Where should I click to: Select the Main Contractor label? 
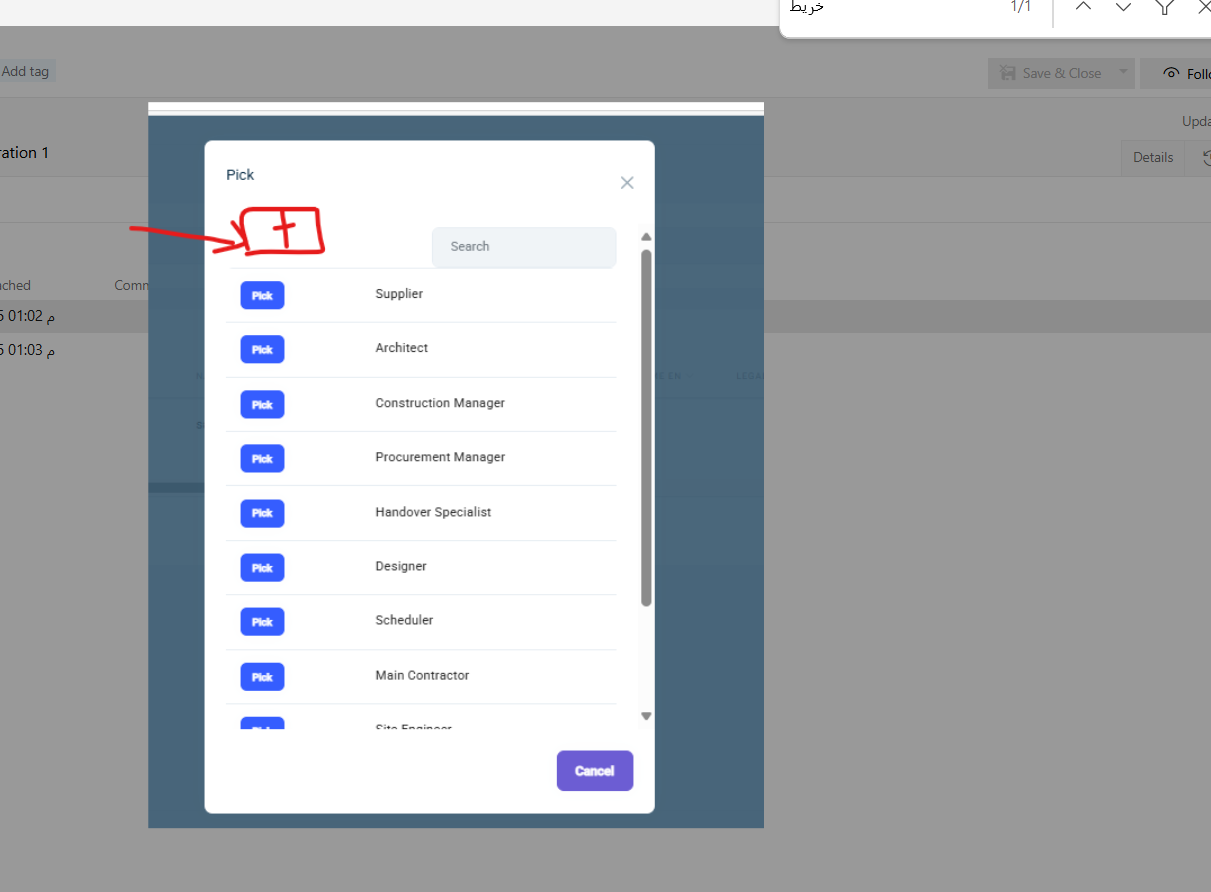(422, 675)
